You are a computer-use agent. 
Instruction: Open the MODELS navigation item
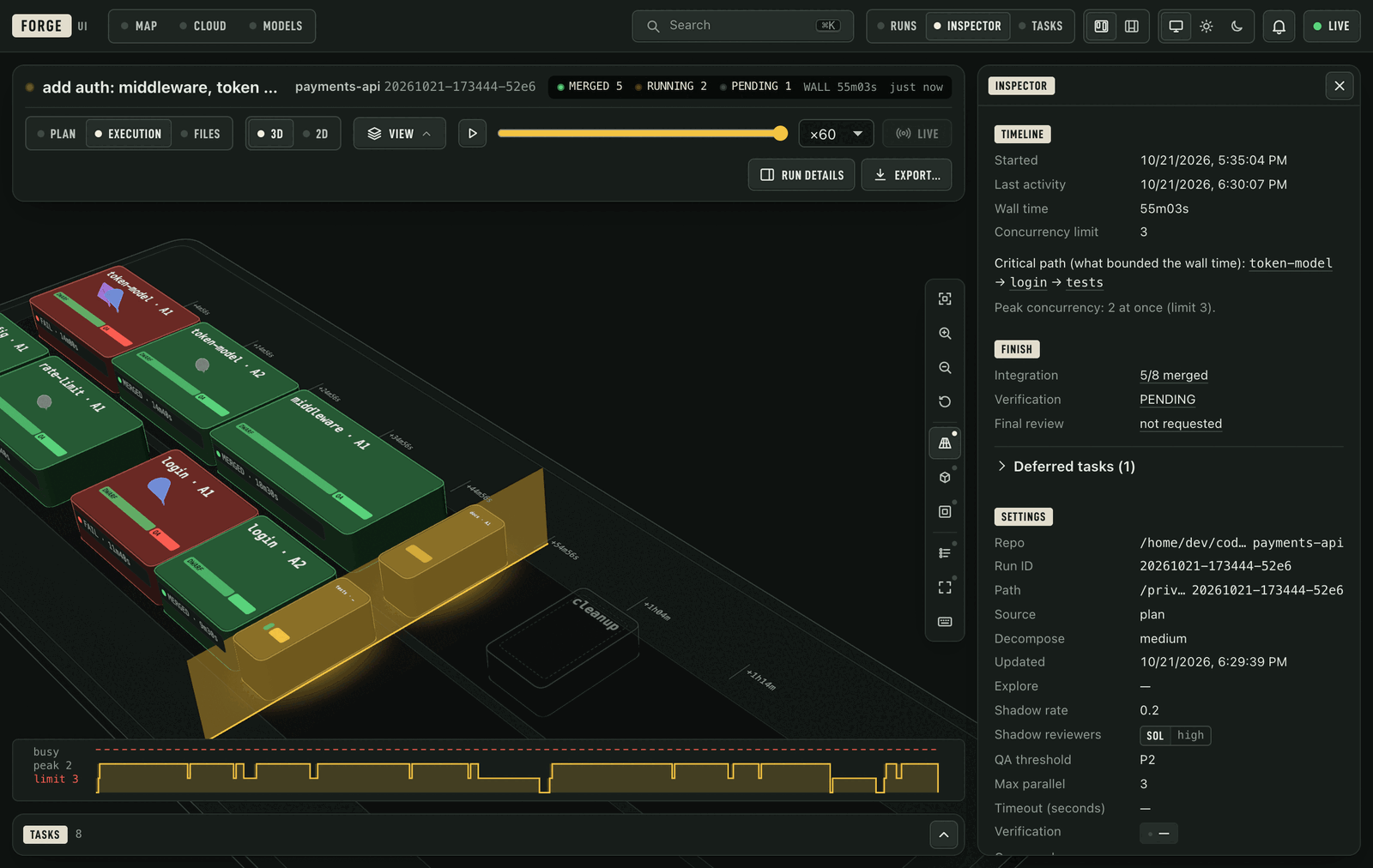276,27
